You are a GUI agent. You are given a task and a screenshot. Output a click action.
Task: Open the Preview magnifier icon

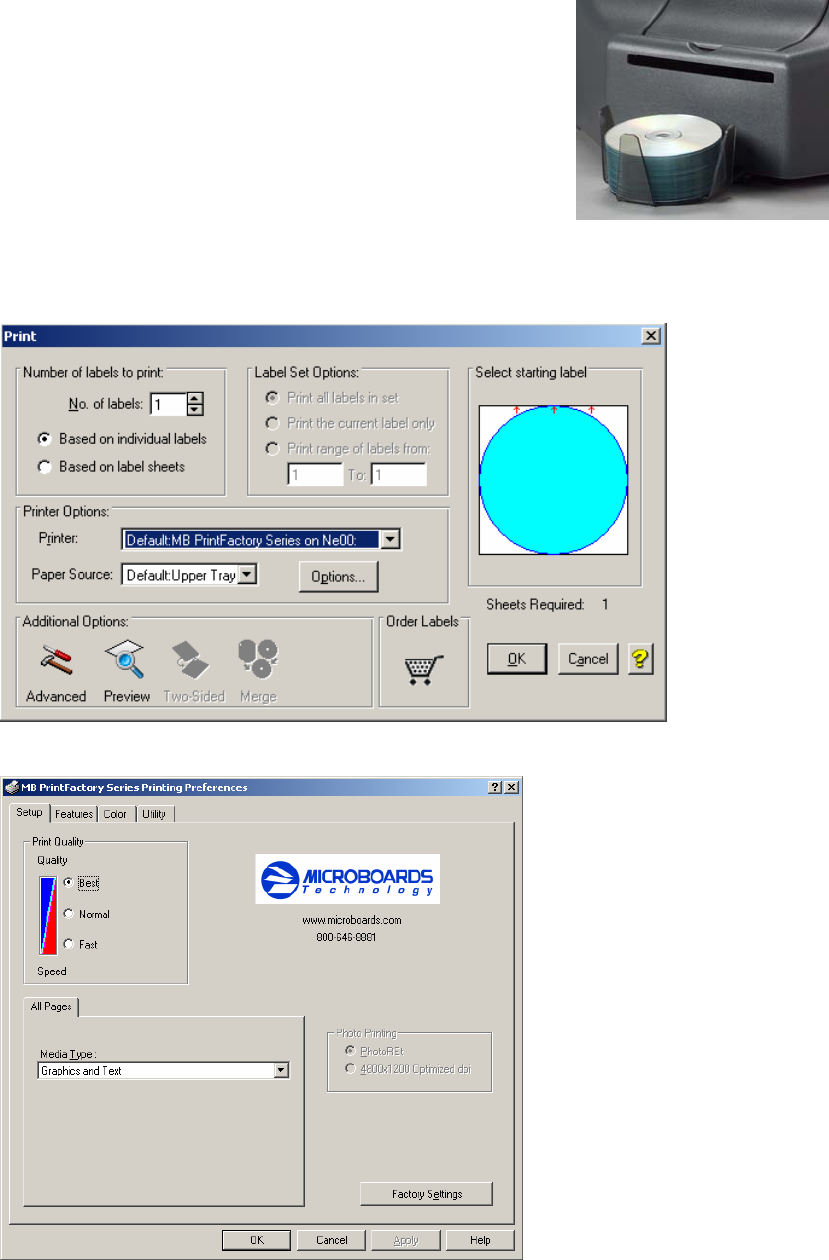[x=126, y=659]
